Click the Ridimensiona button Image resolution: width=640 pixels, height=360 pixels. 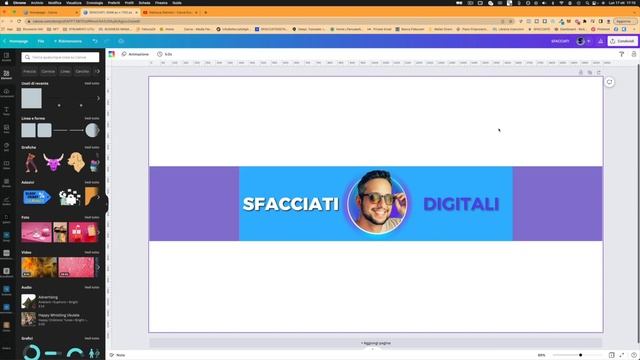coord(68,41)
